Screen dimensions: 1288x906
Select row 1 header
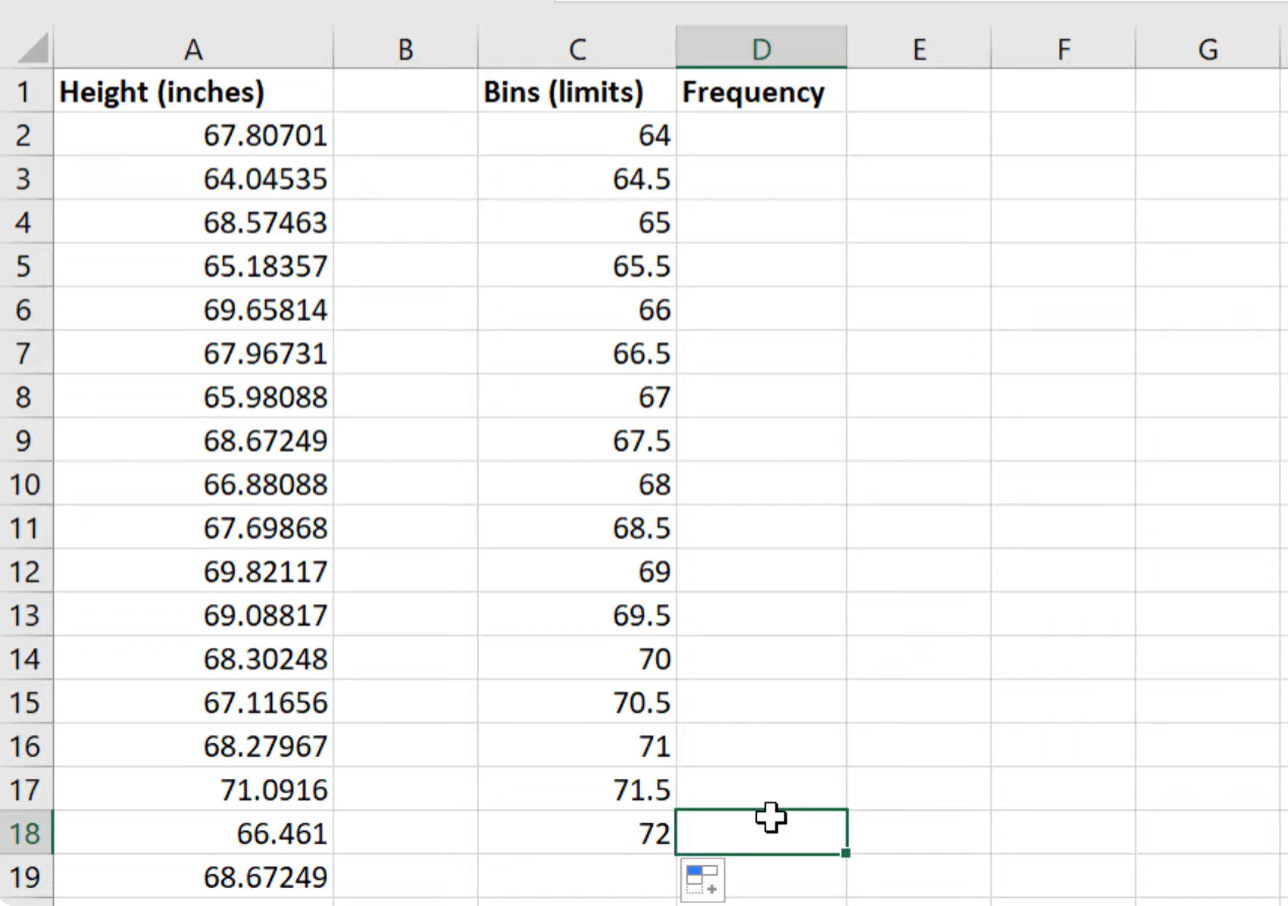pyautogui.click(x=26, y=92)
